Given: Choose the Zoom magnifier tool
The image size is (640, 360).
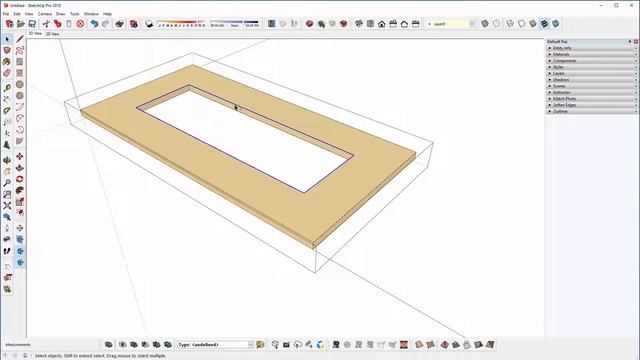Looking at the screenshot, I should tap(7, 183).
